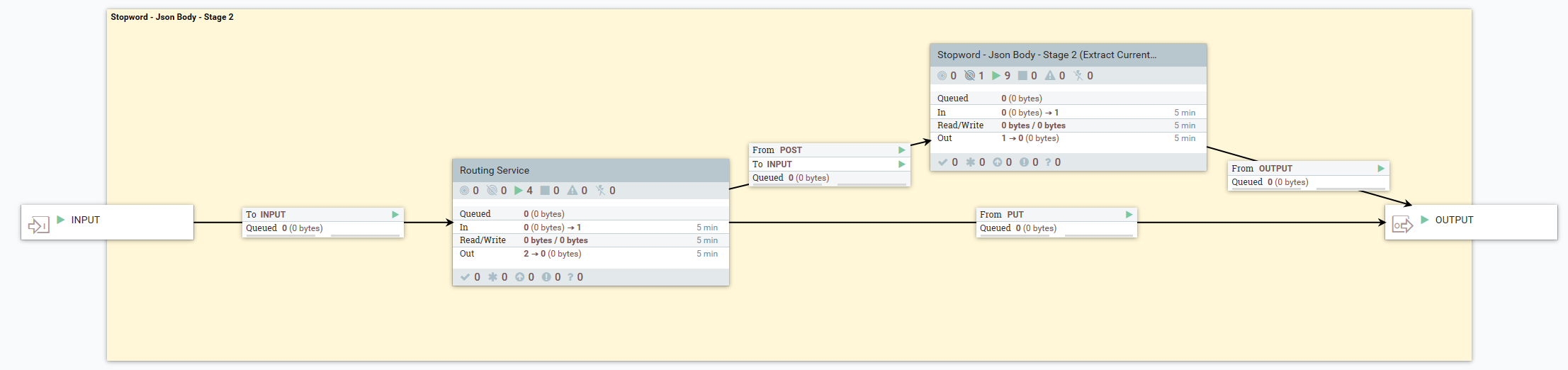Click the disabled count icon in Routing Service
Image resolution: width=1568 pixels, height=370 pixels.
click(601, 191)
